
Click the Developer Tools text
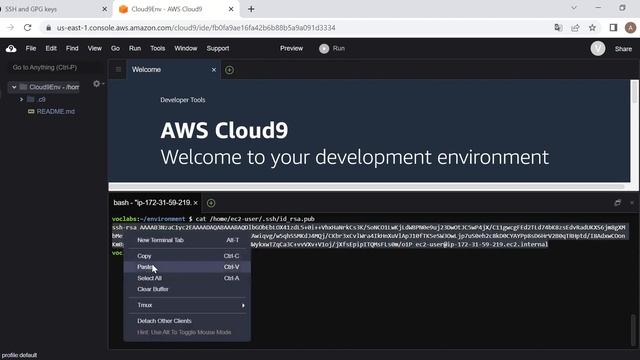click(182, 100)
